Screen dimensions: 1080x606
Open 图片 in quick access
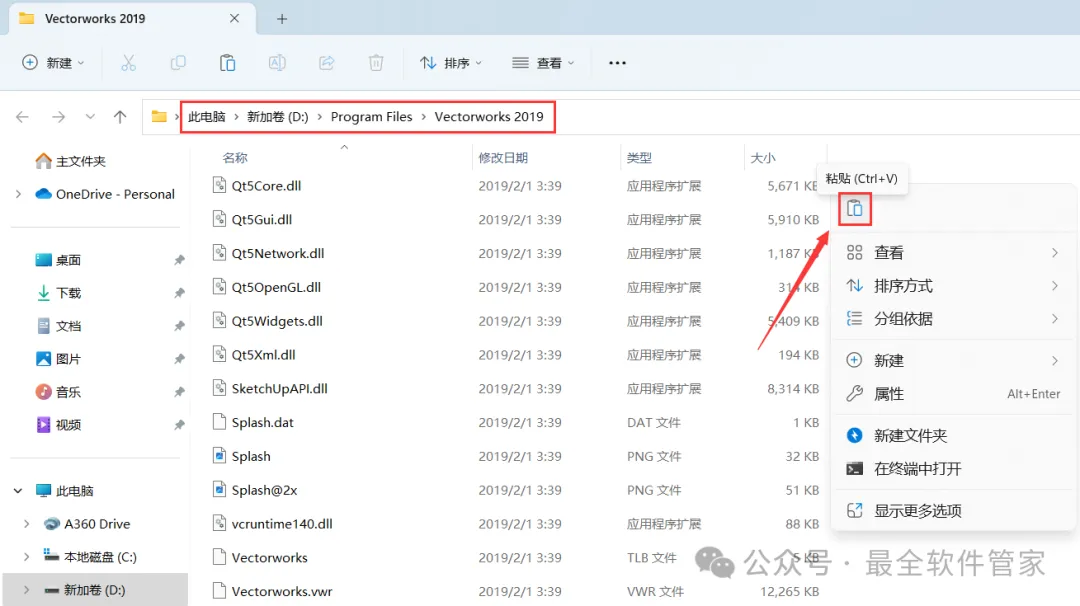(58, 359)
